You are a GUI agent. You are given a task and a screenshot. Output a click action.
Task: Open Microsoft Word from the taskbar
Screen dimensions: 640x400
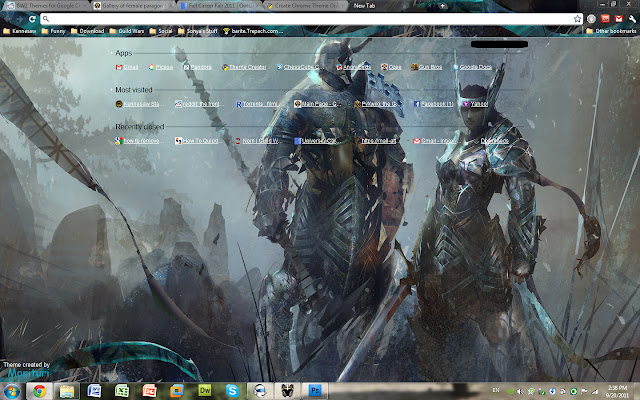94,391
